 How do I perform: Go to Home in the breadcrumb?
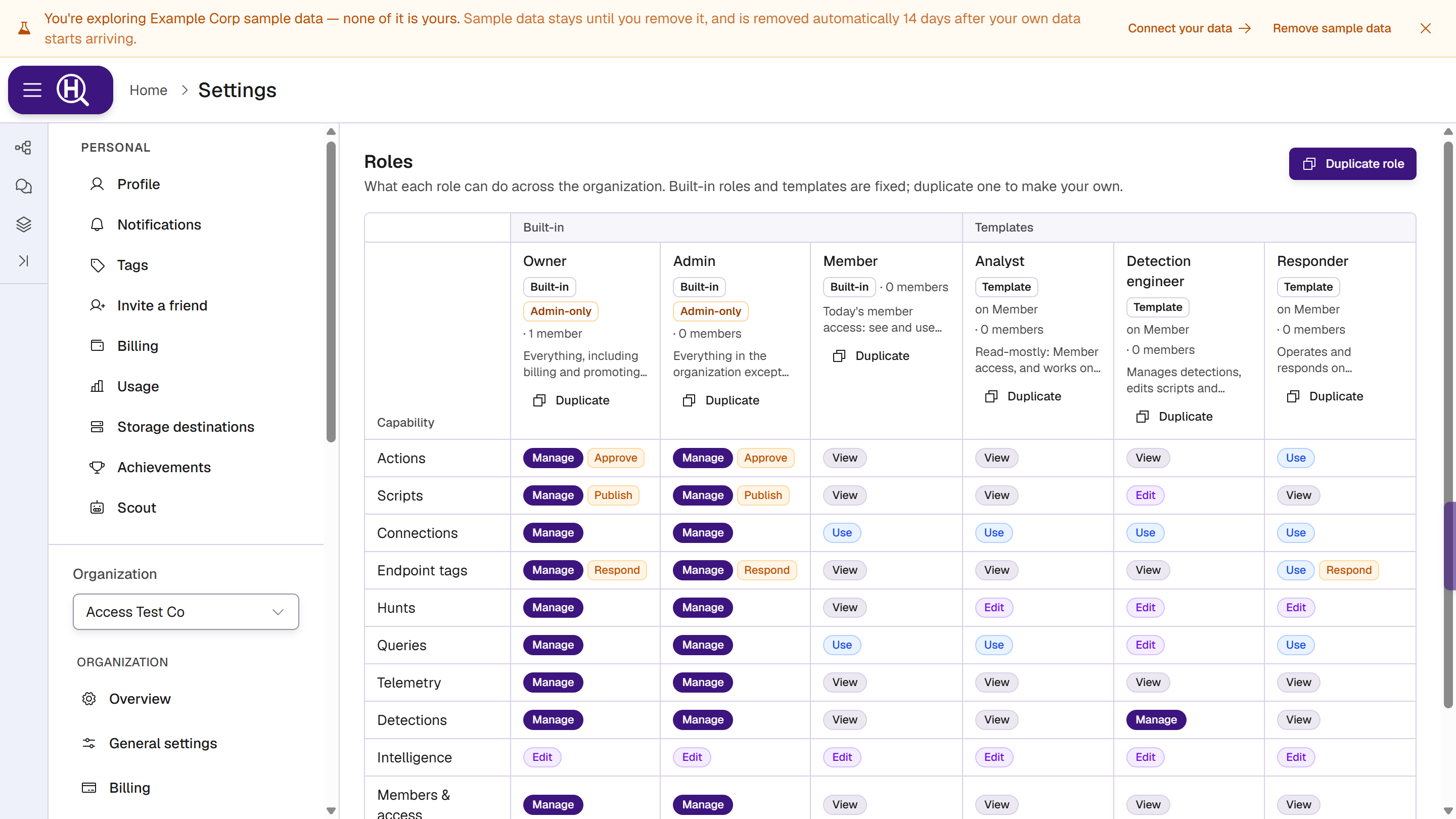(x=148, y=90)
